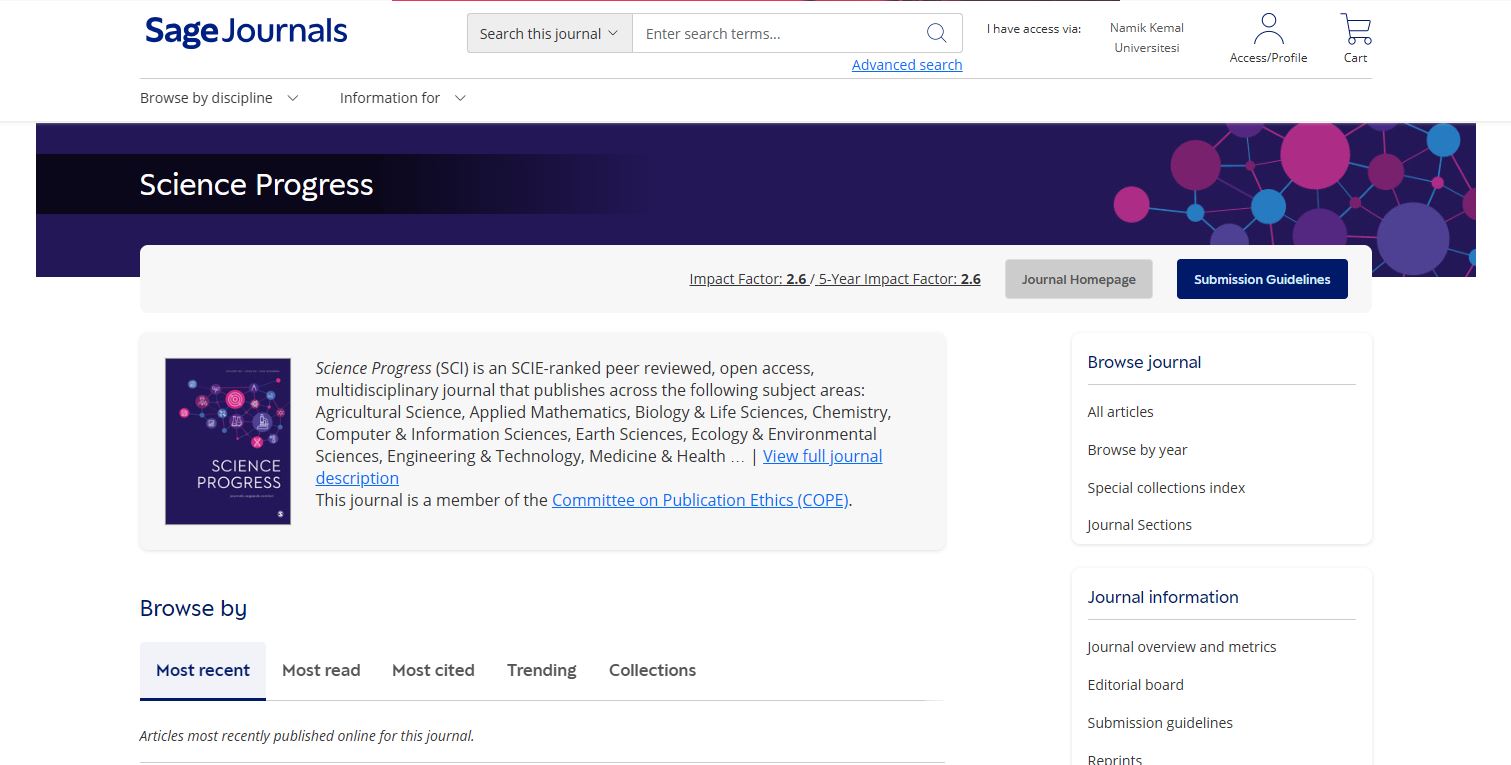This screenshot has width=1511, height=765.
Task: Open Special collections index link
Action: [1166, 488]
